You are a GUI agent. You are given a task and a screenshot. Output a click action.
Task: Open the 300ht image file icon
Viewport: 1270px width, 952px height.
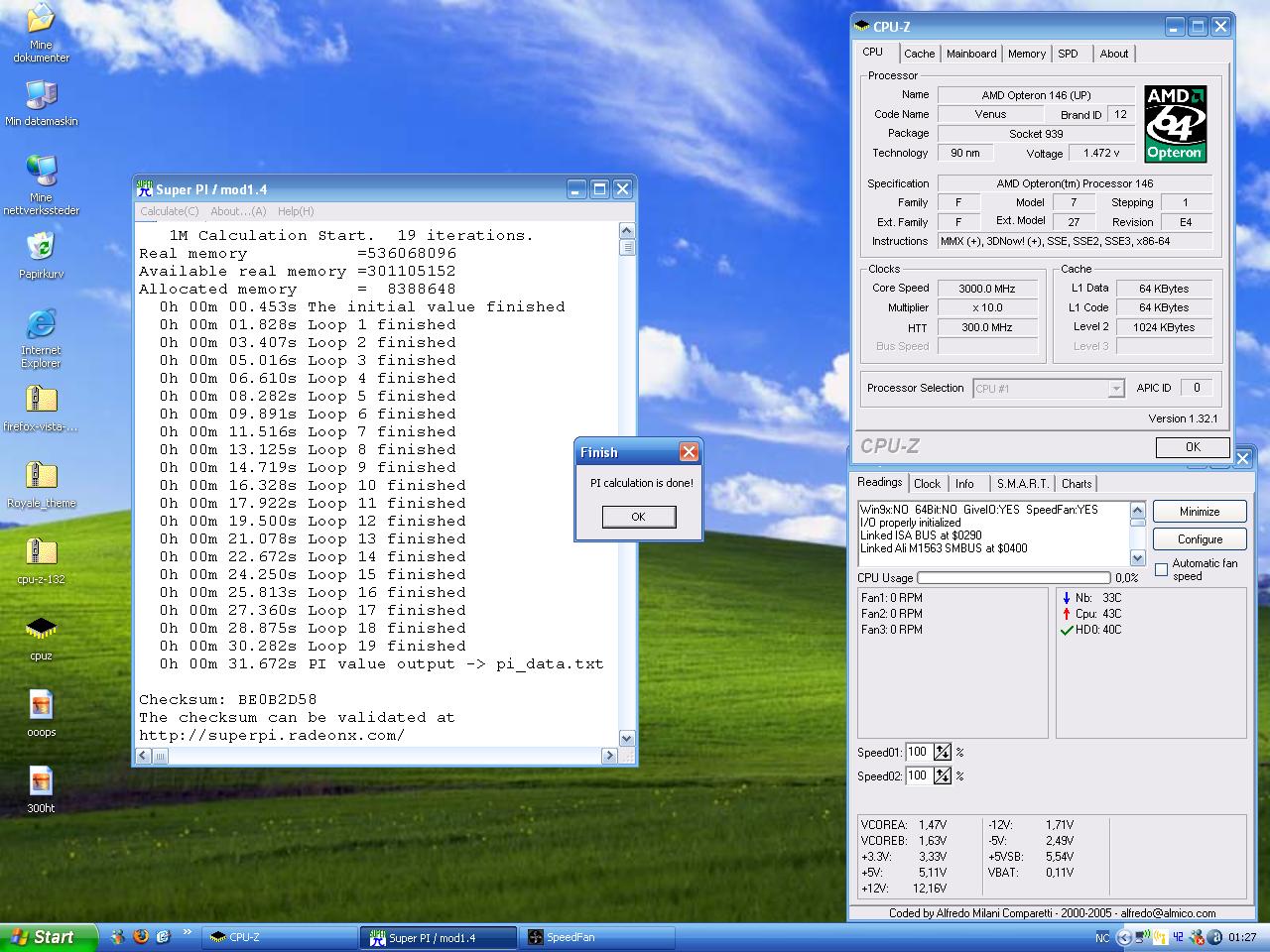coord(41,790)
